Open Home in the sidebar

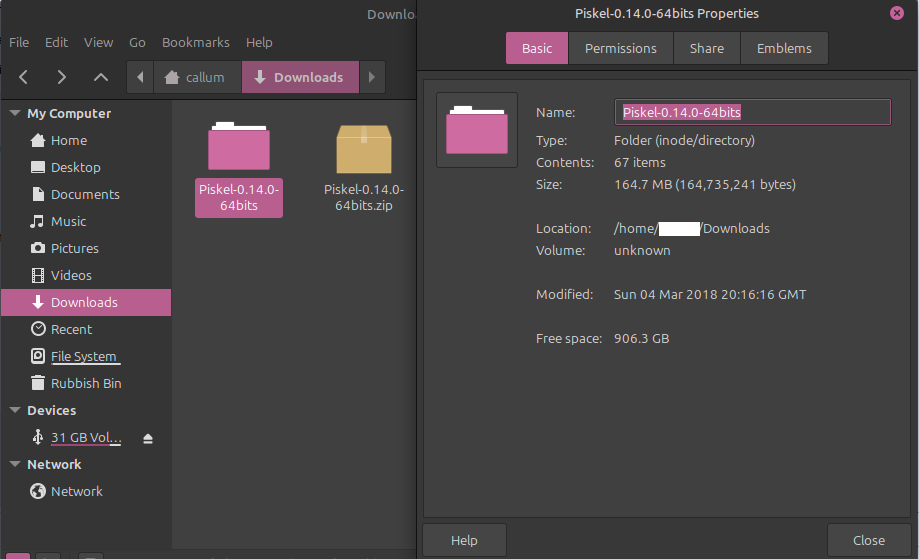point(86,141)
